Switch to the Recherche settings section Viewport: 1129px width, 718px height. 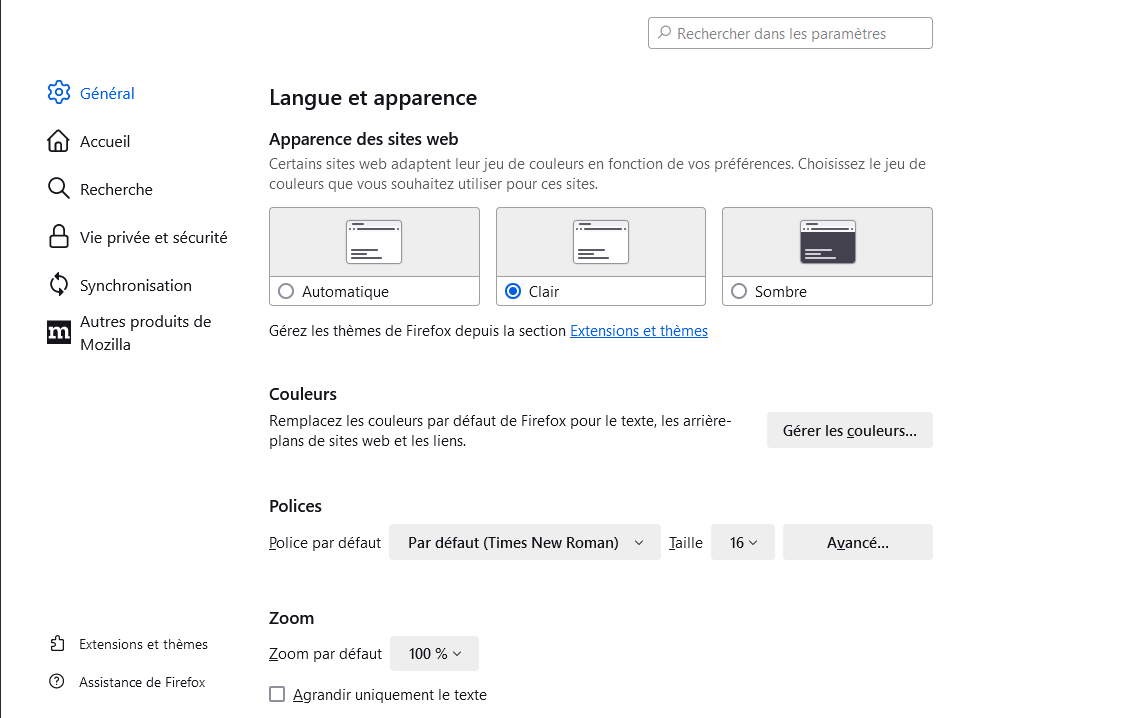tap(116, 189)
